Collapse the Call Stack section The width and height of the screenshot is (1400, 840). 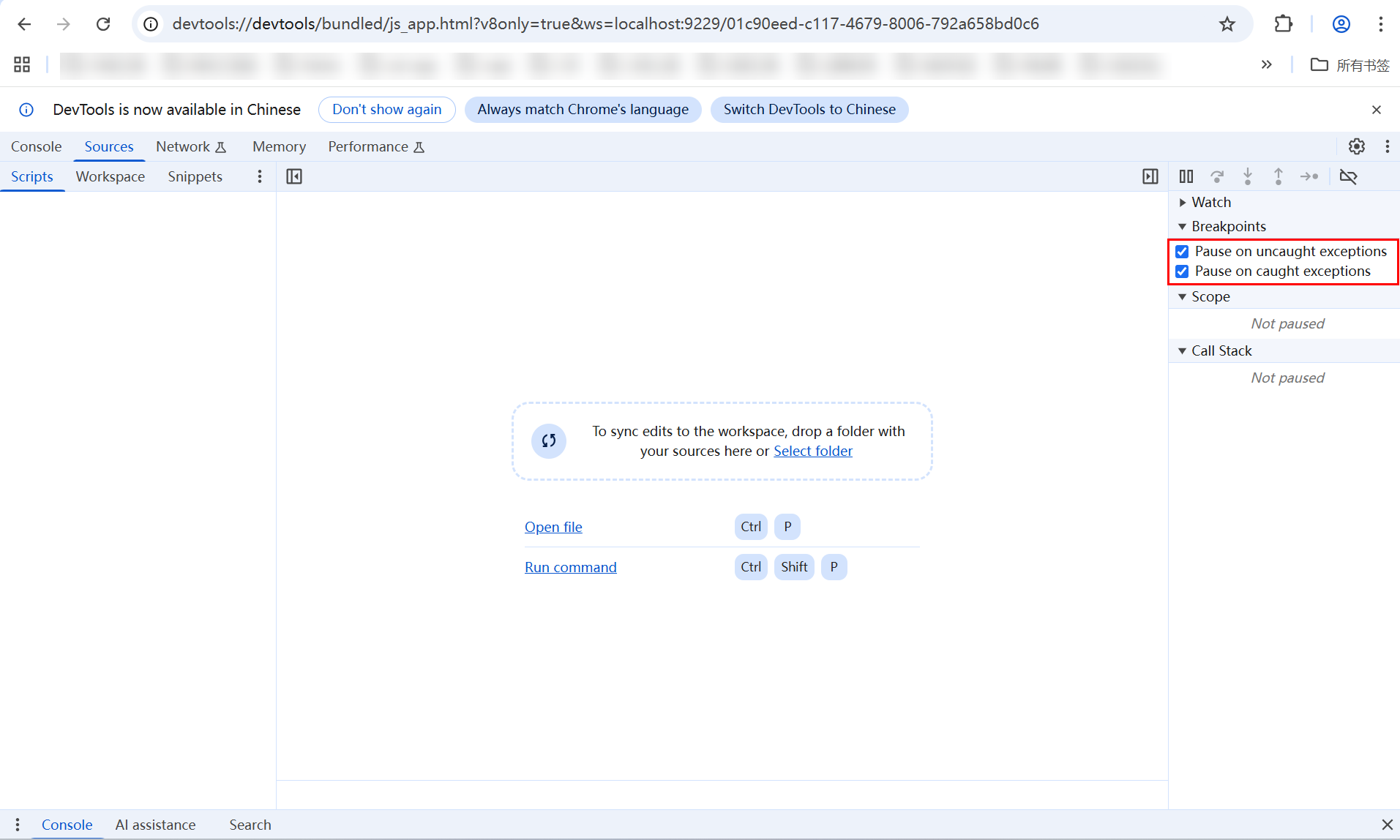click(1221, 350)
